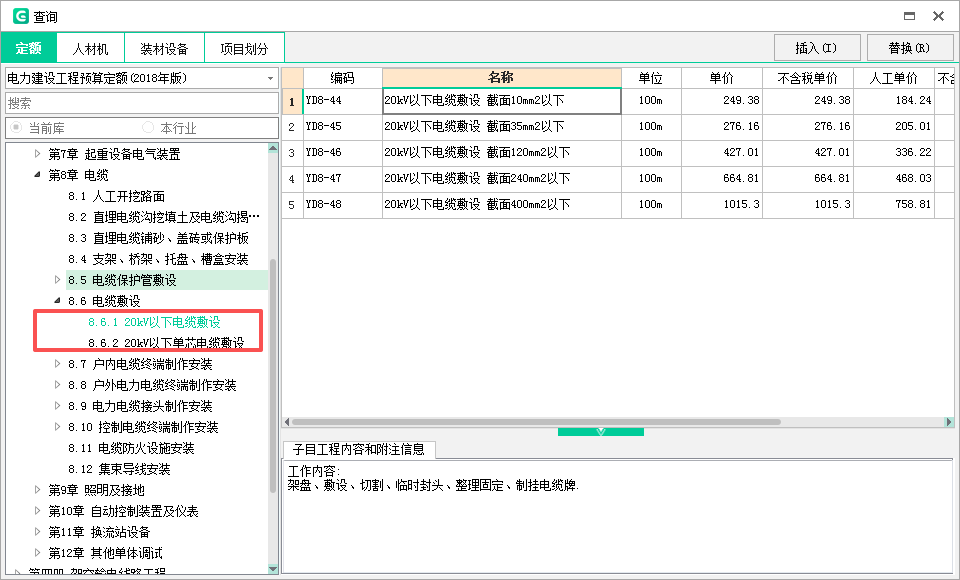
Task: Click the restore window icon
Action: [908, 16]
